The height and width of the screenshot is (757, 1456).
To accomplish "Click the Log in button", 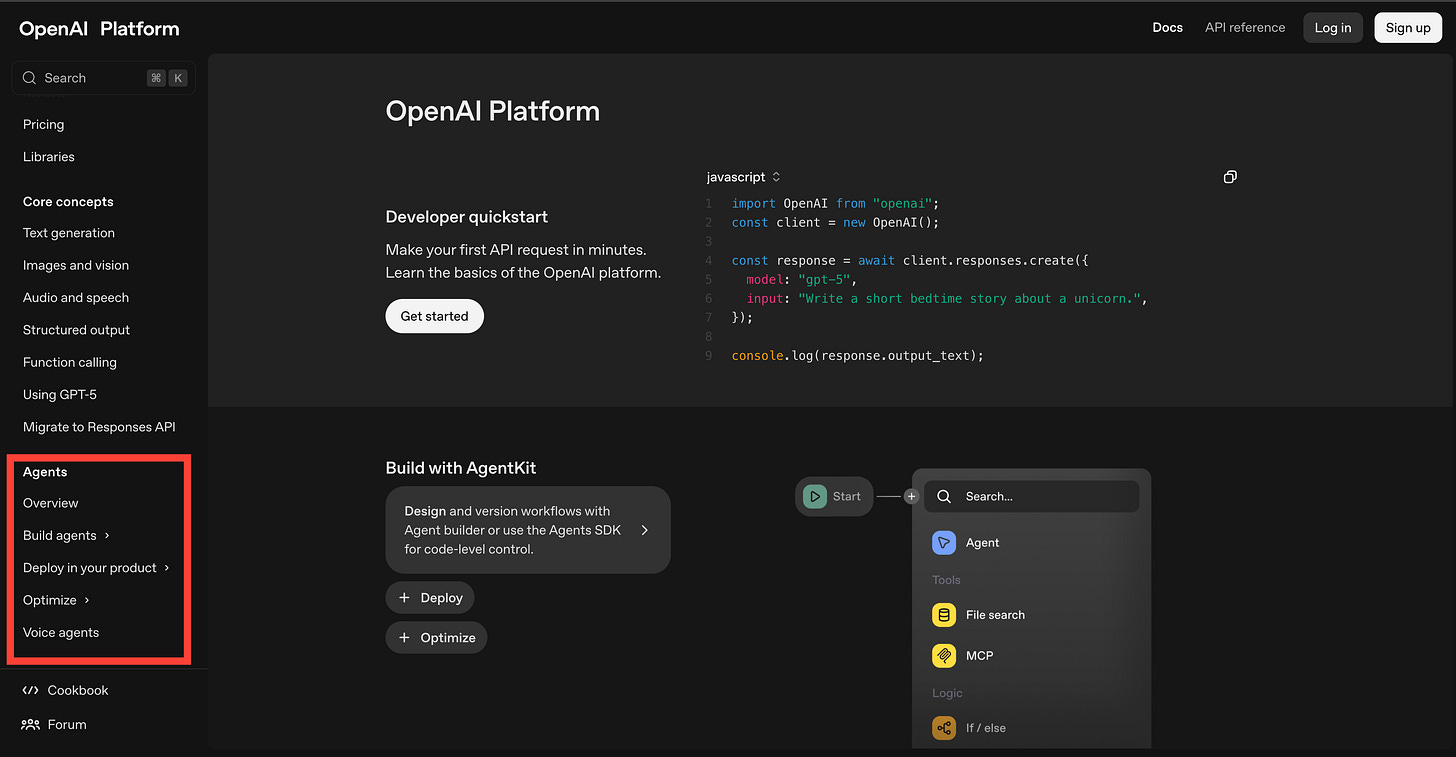I will point(1333,28).
